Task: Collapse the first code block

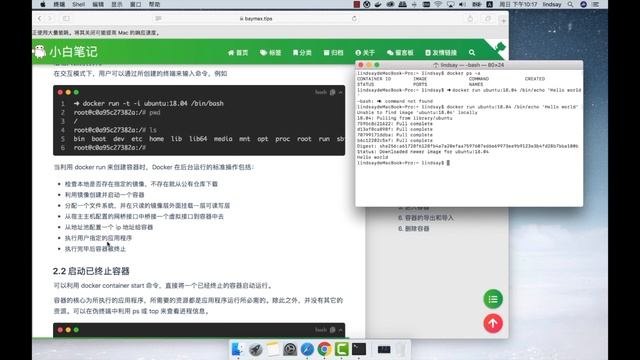Action: (x=340, y=92)
